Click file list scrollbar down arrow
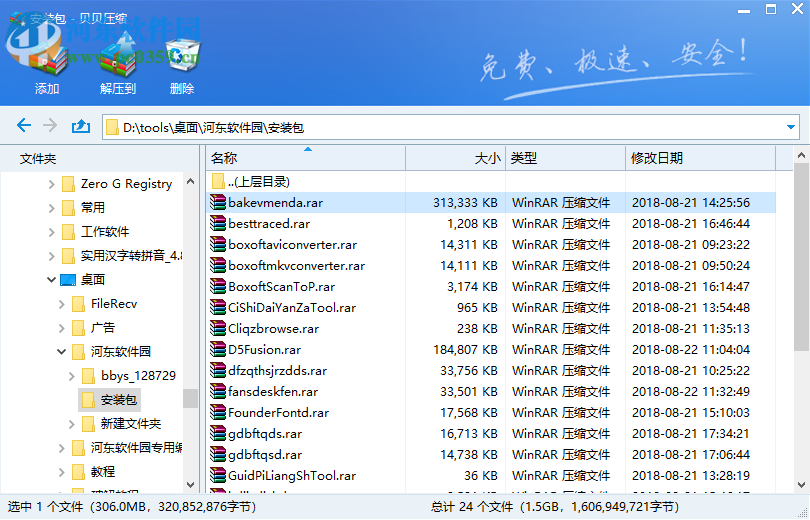The height and width of the screenshot is (520, 810). click(801, 485)
